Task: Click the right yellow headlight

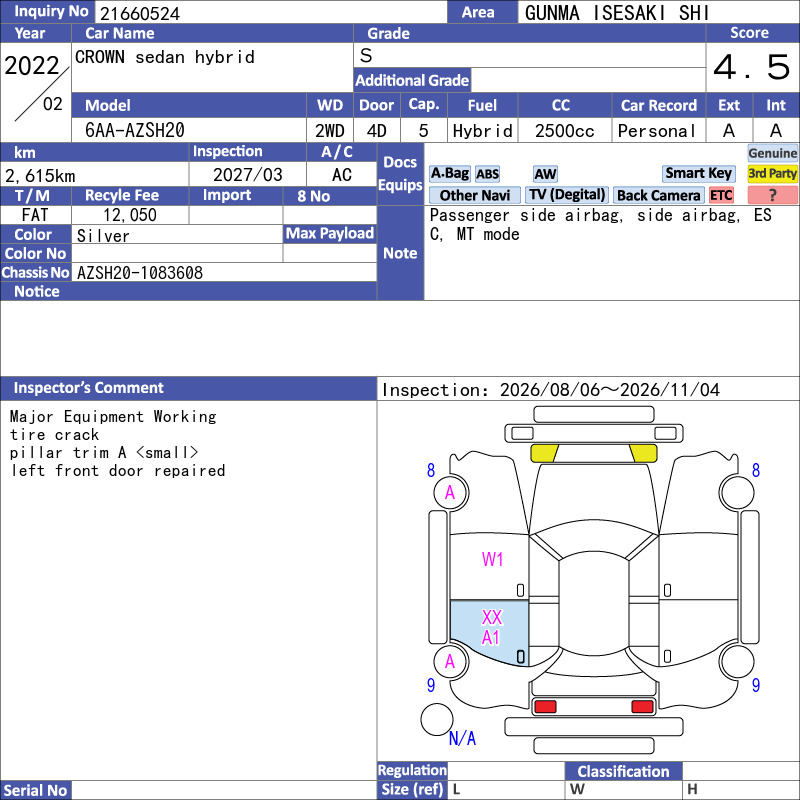Action: [x=643, y=453]
